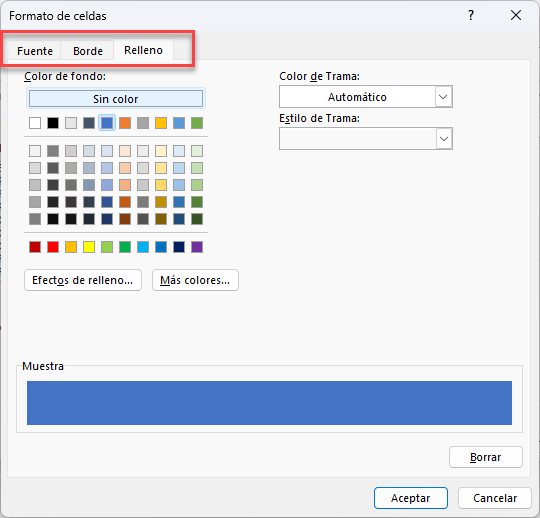The image size is (540, 518).
Task: Pick bright red standard color swatch
Action: [x=53, y=247]
